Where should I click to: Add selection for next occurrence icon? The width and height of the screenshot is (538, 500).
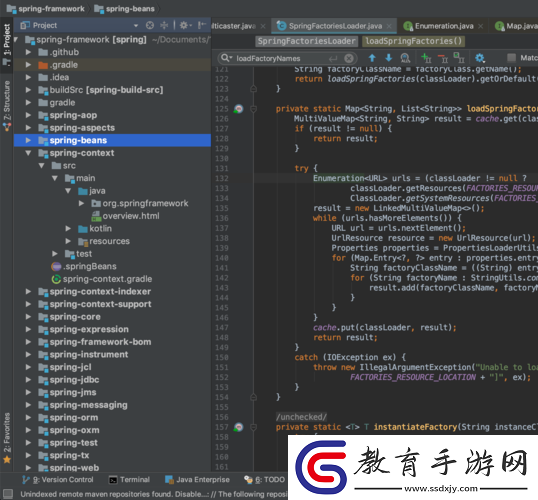click(426, 58)
